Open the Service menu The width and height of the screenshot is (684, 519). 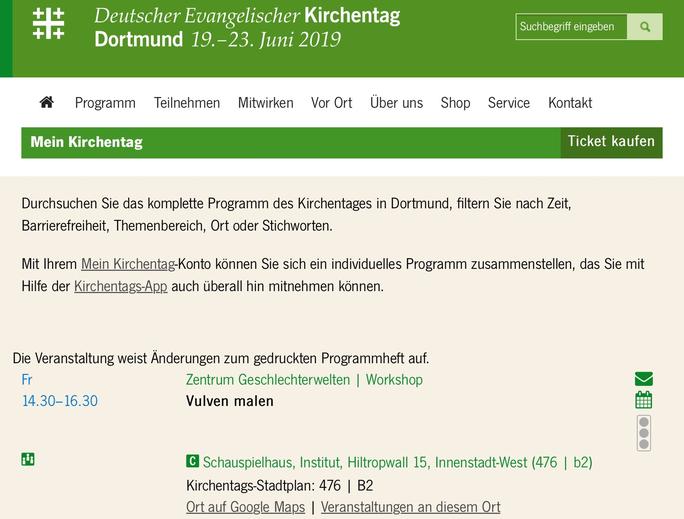[x=509, y=103]
